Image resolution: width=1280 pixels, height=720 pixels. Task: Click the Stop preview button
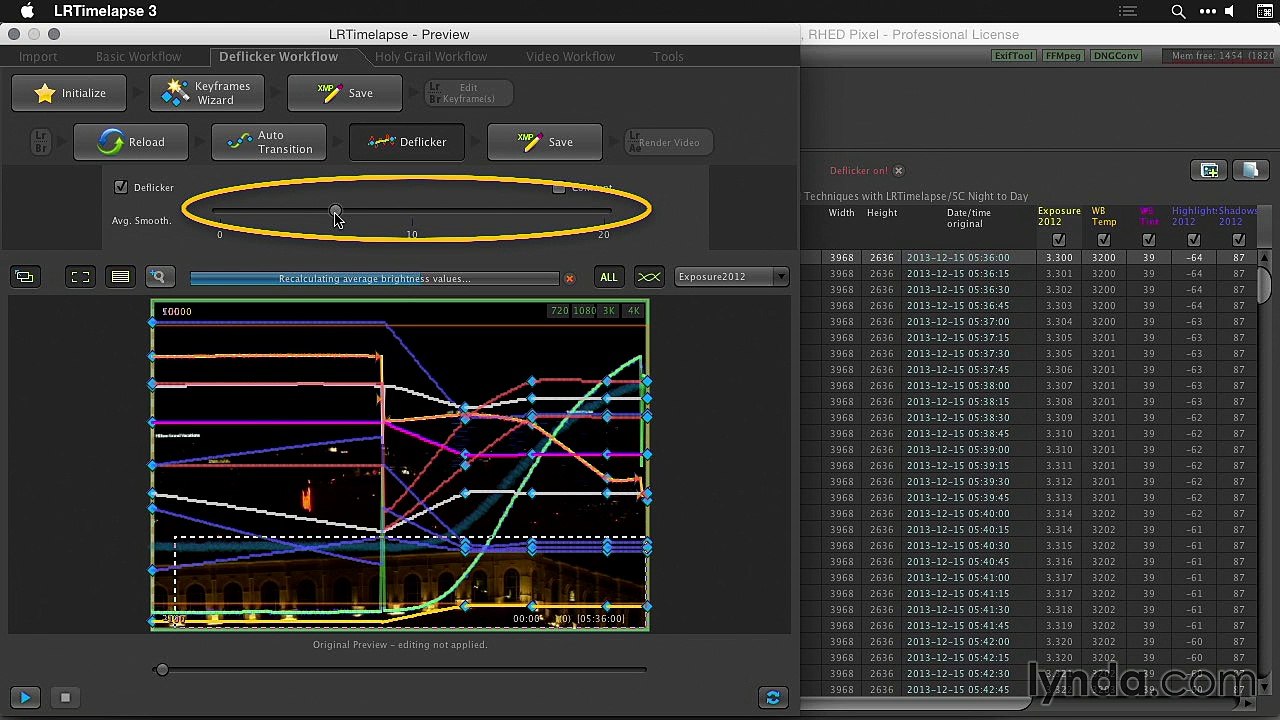point(65,697)
